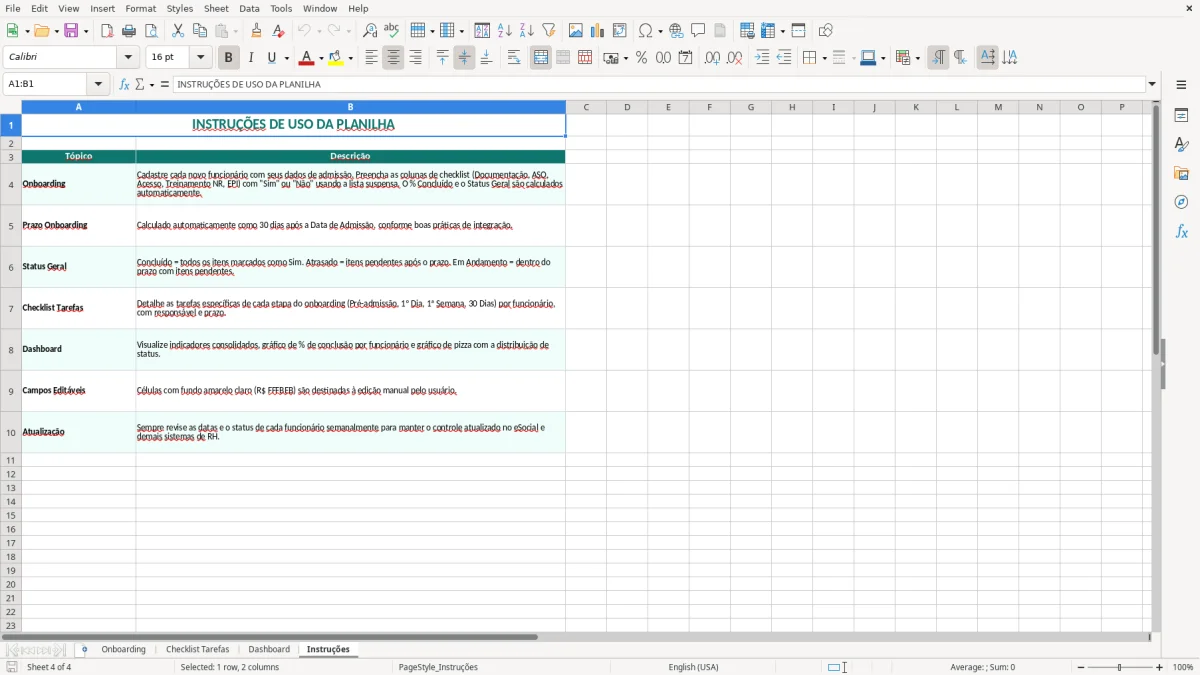Toggle Print Preview
The image size is (1200, 675).
(x=151, y=31)
